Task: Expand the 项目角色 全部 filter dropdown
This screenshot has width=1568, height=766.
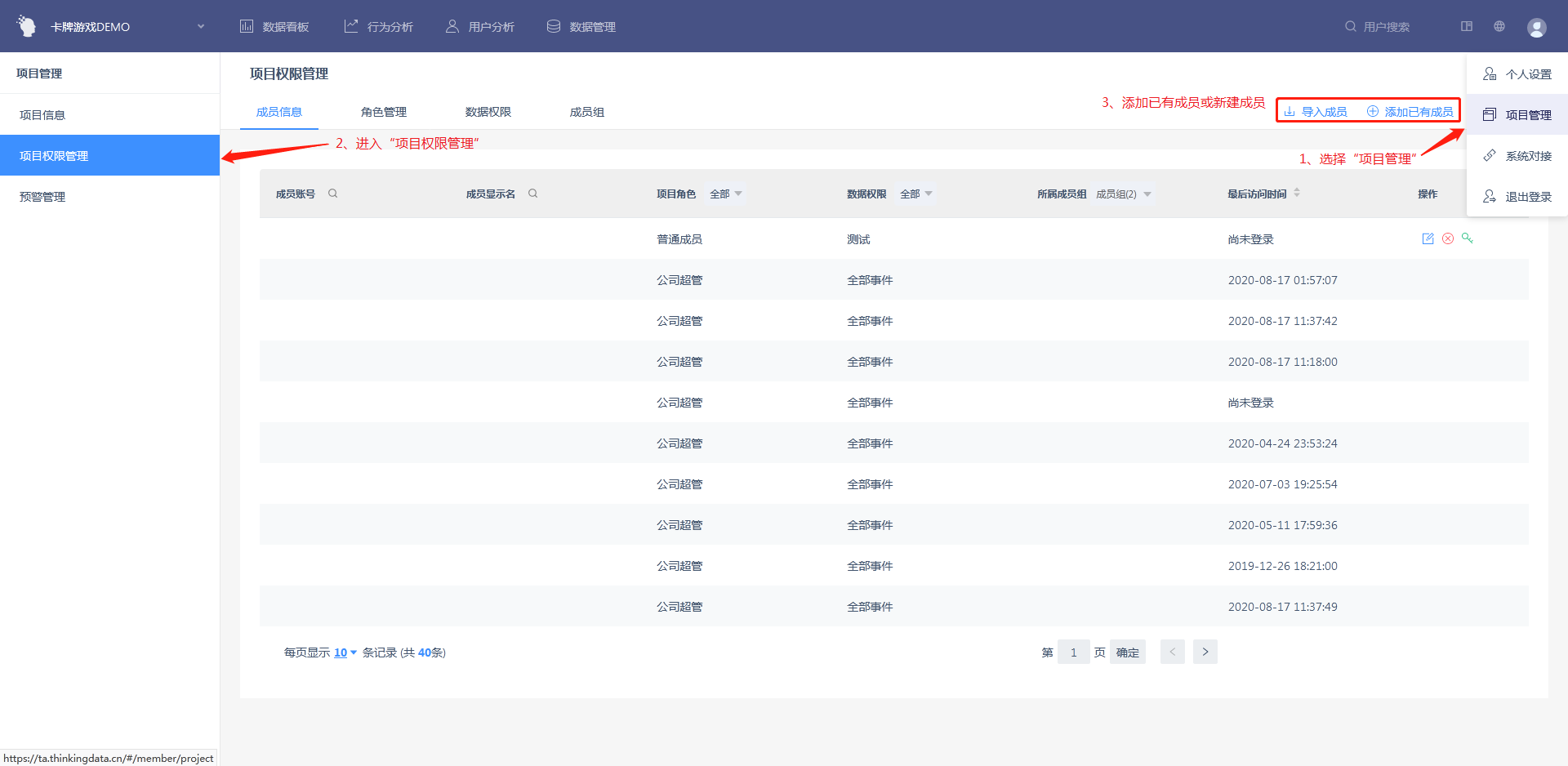Action: click(726, 194)
